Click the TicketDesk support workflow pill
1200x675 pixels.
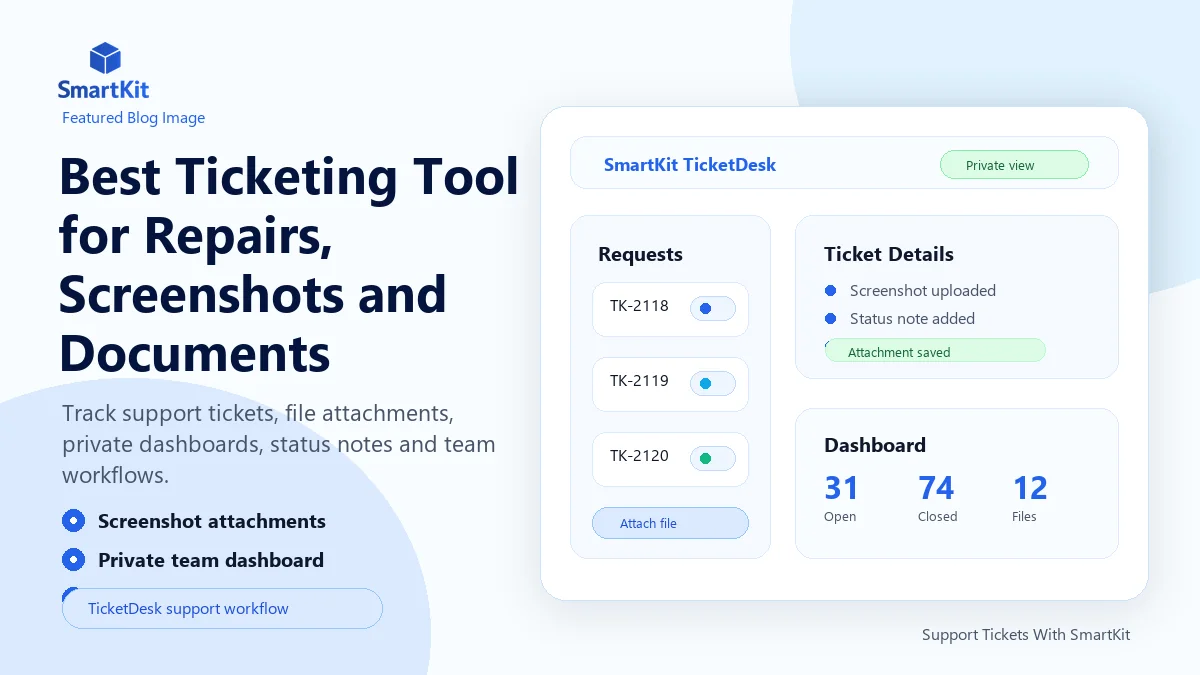(222, 608)
